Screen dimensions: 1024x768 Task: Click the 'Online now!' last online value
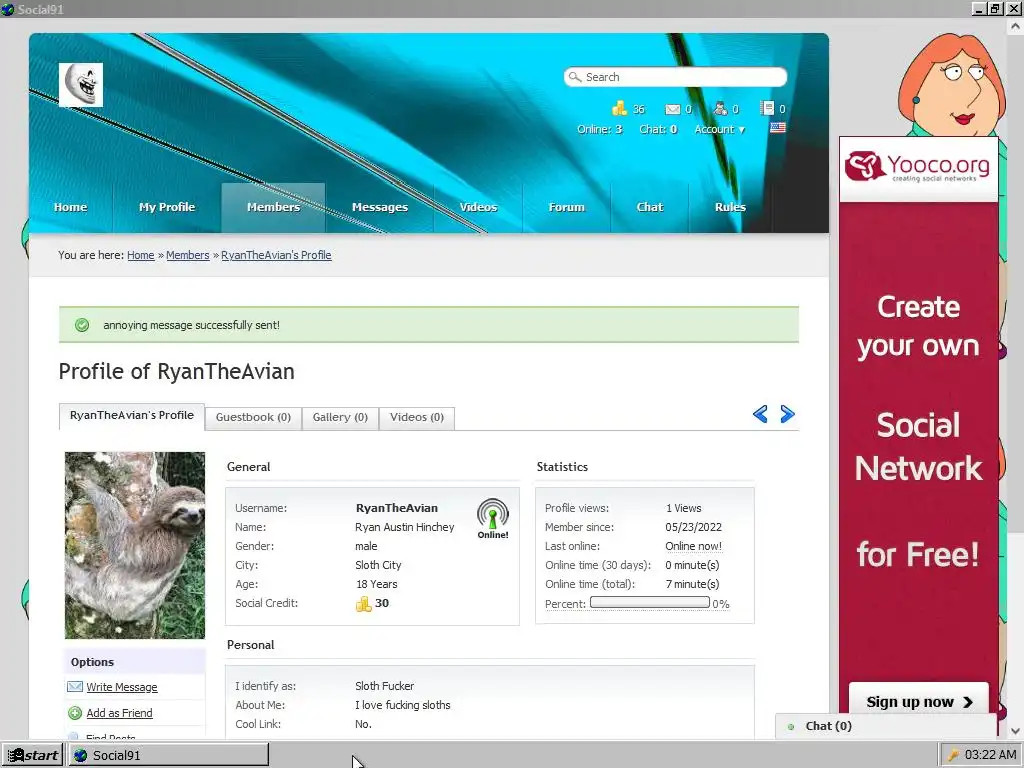point(694,546)
